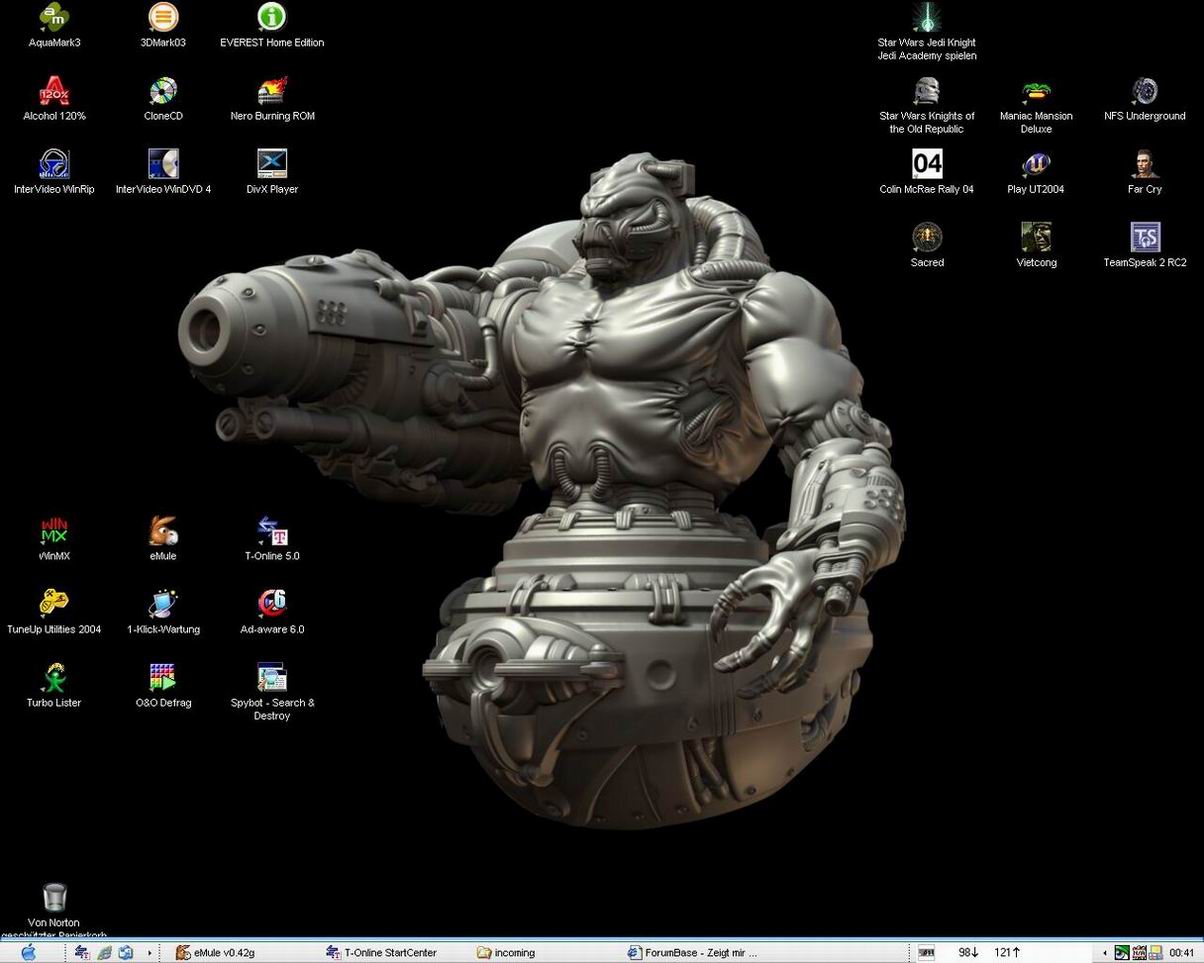
Task: Click the Play UT2004 icon
Action: point(1036,164)
